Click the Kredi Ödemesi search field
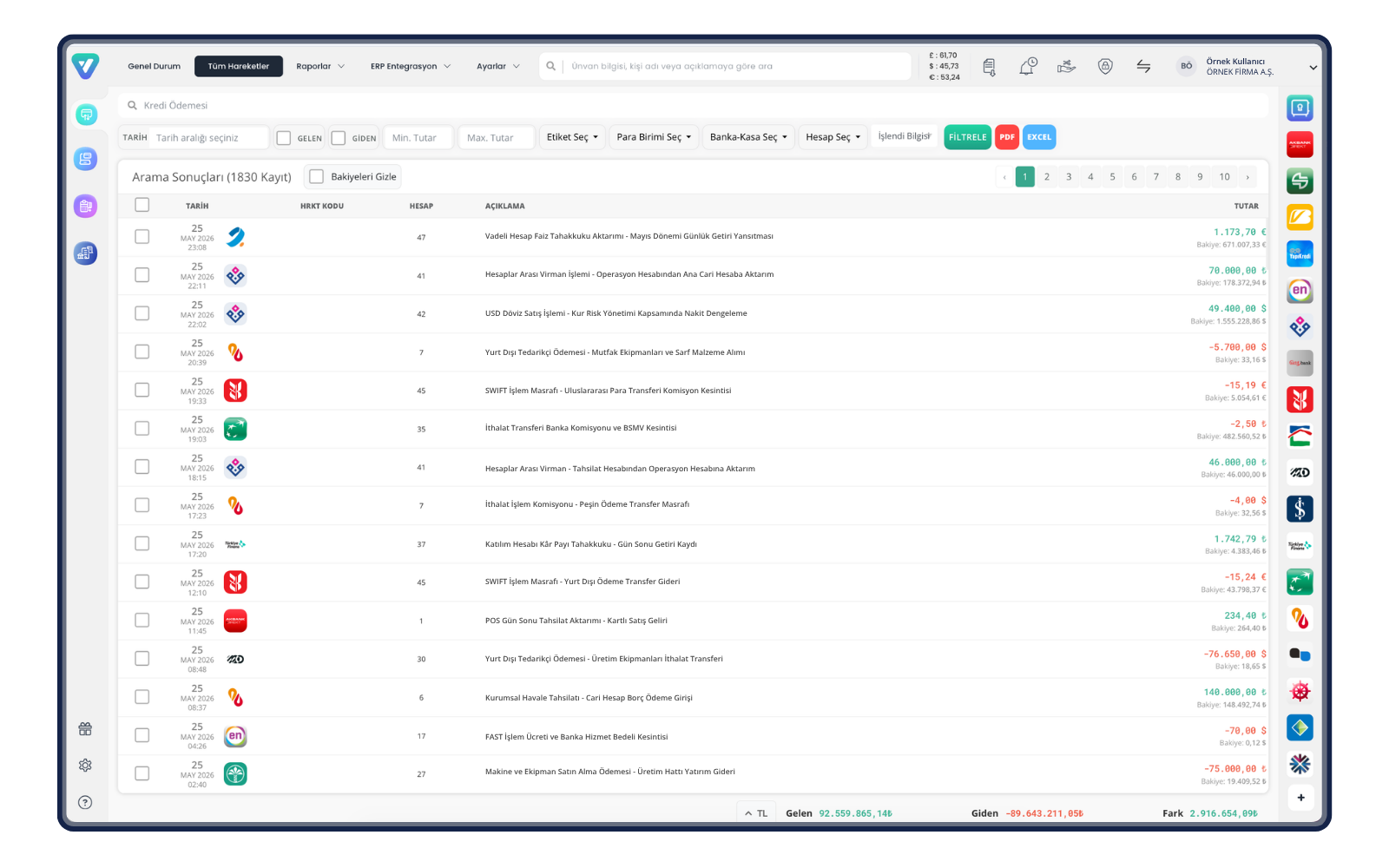The width and height of the screenshot is (1389, 868). (694, 105)
